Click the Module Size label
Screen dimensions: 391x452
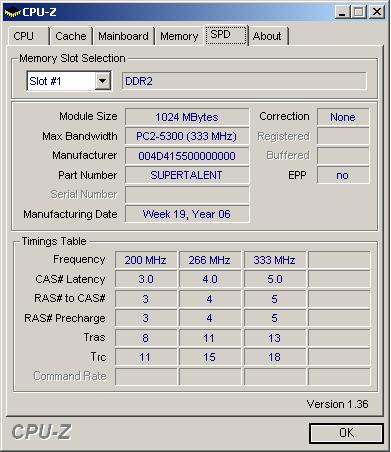click(88, 116)
